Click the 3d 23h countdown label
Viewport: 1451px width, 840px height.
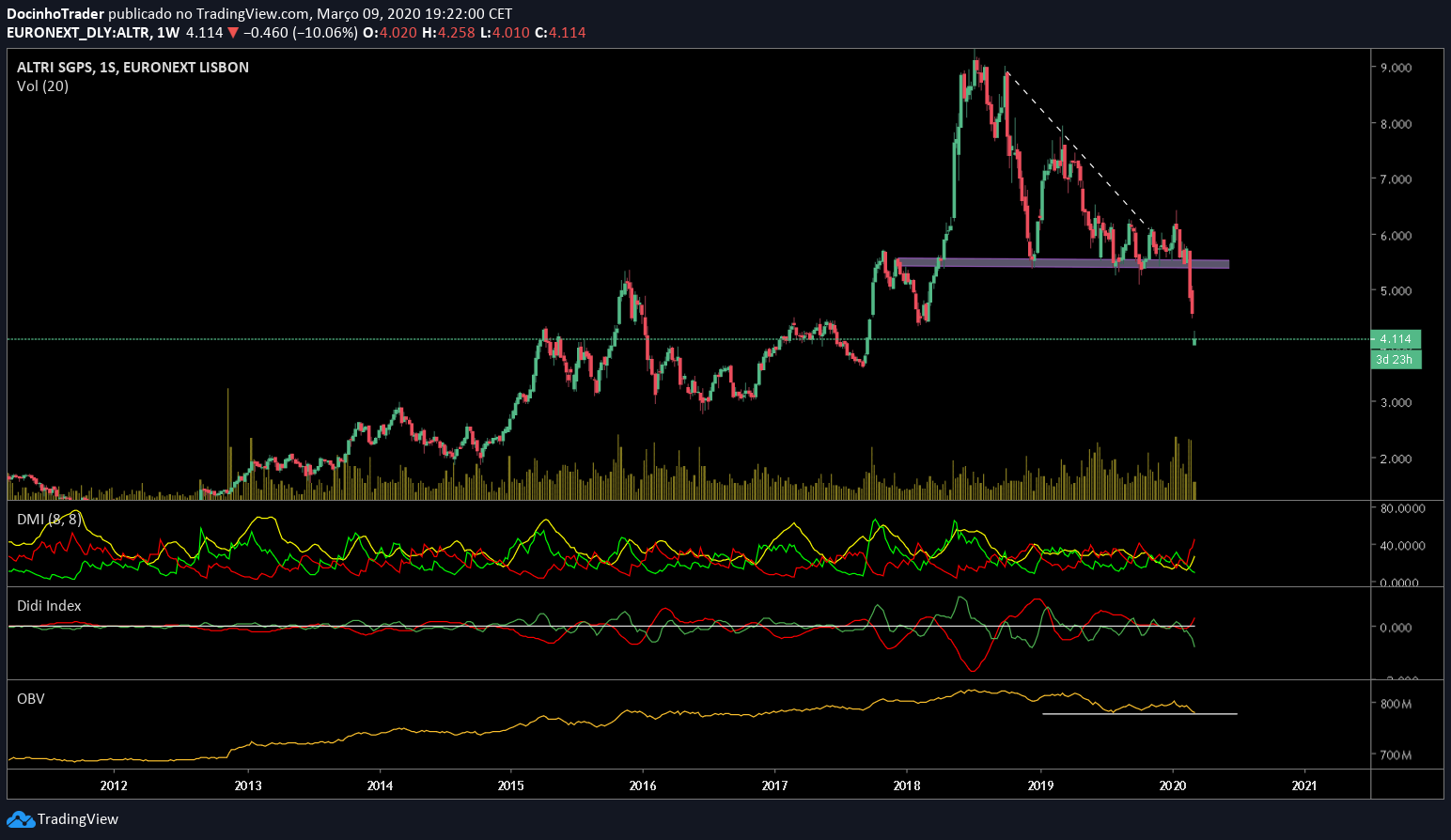[1396, 359]
